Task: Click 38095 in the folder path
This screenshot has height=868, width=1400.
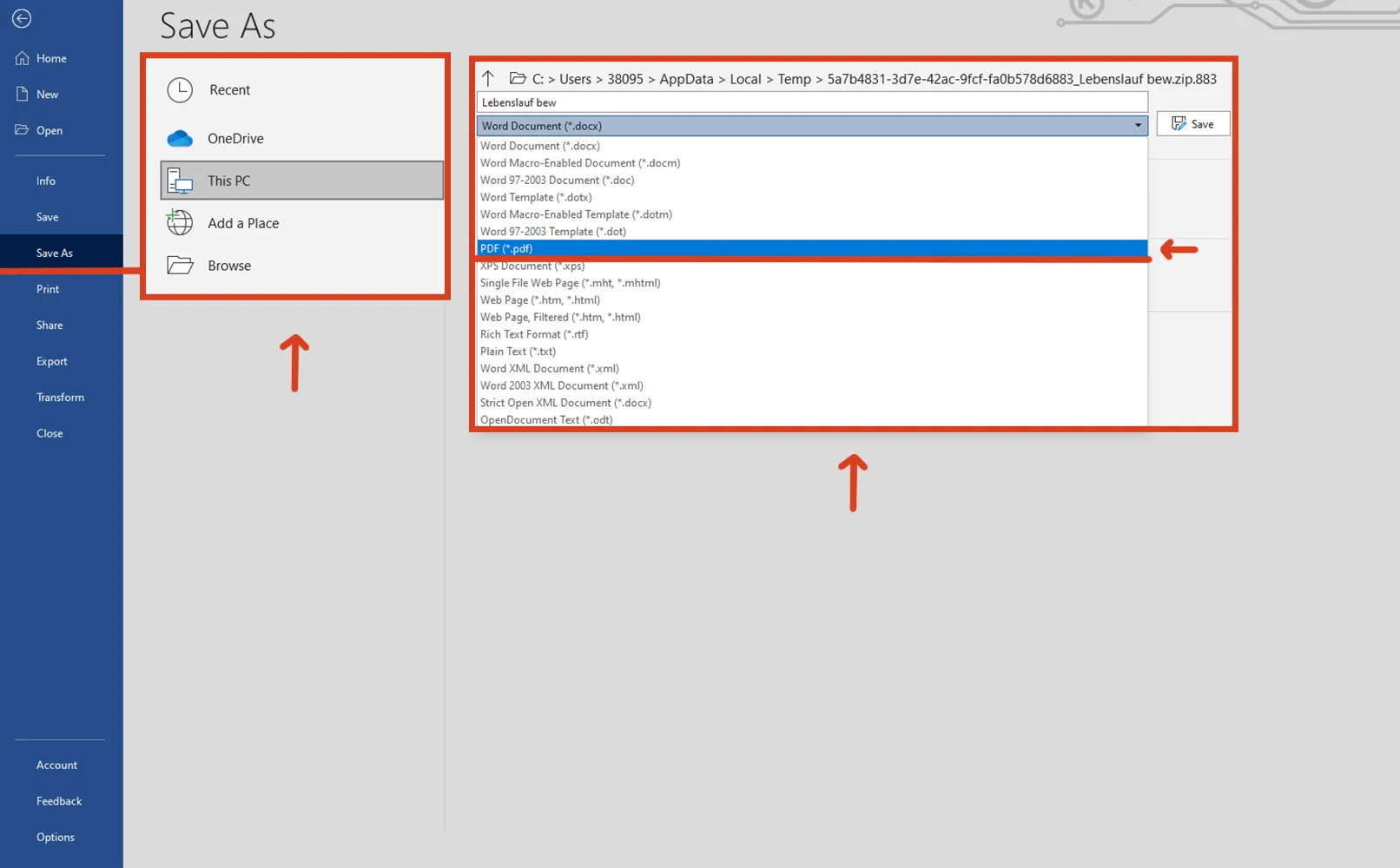Action: [x=625, y=79]
